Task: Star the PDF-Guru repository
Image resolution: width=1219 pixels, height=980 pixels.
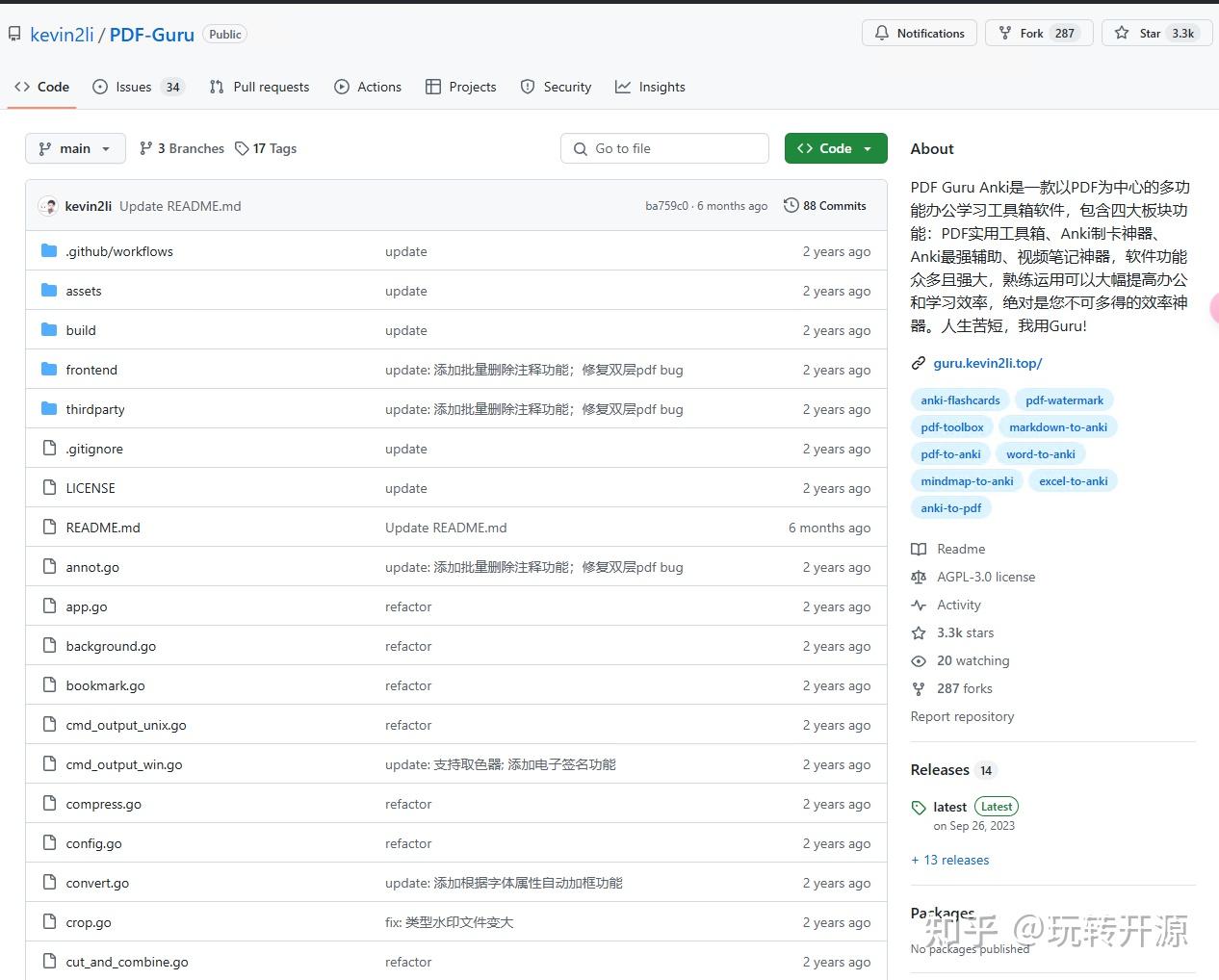Action: 1154,33
